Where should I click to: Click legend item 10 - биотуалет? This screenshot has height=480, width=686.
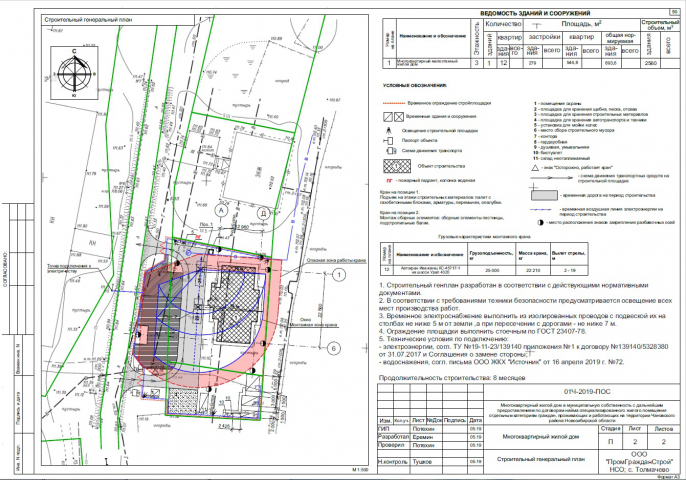click(x=547, y=153)
